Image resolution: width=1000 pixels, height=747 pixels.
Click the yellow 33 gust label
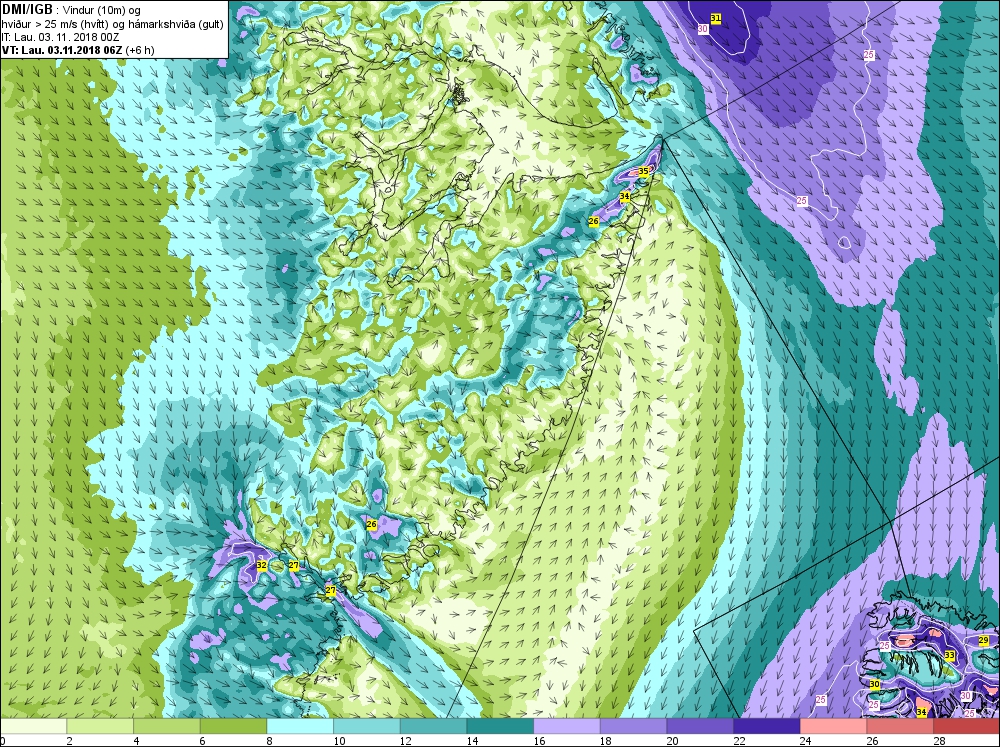pos(950,656)
